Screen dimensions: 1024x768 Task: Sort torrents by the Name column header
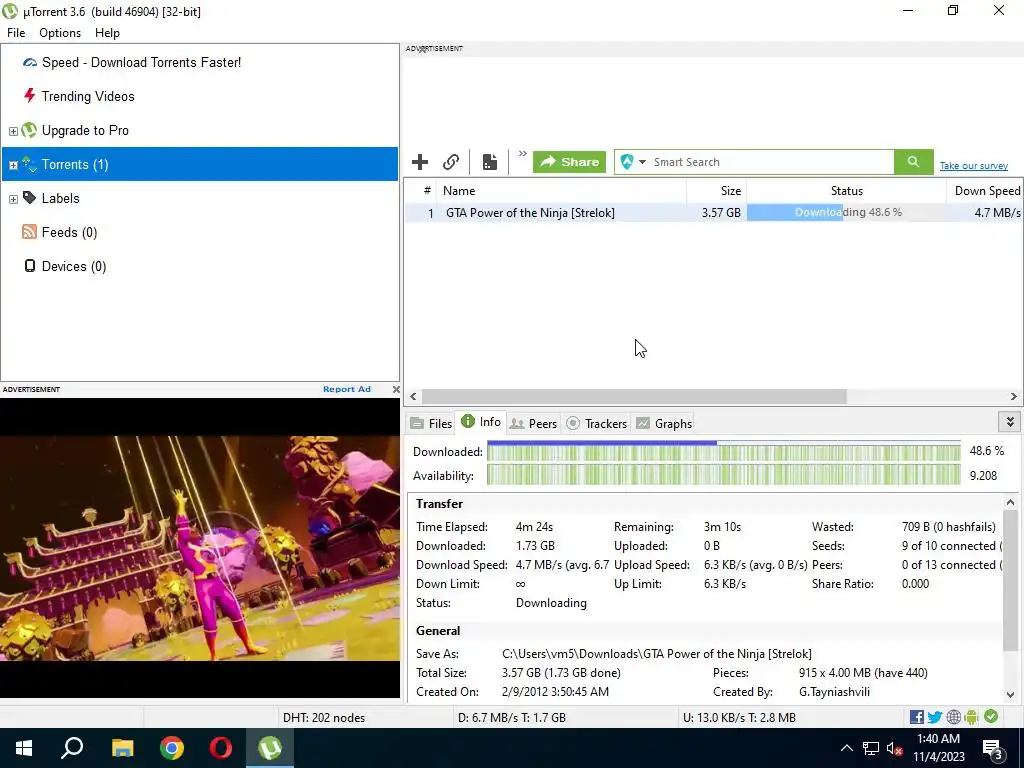coord(562,191)
